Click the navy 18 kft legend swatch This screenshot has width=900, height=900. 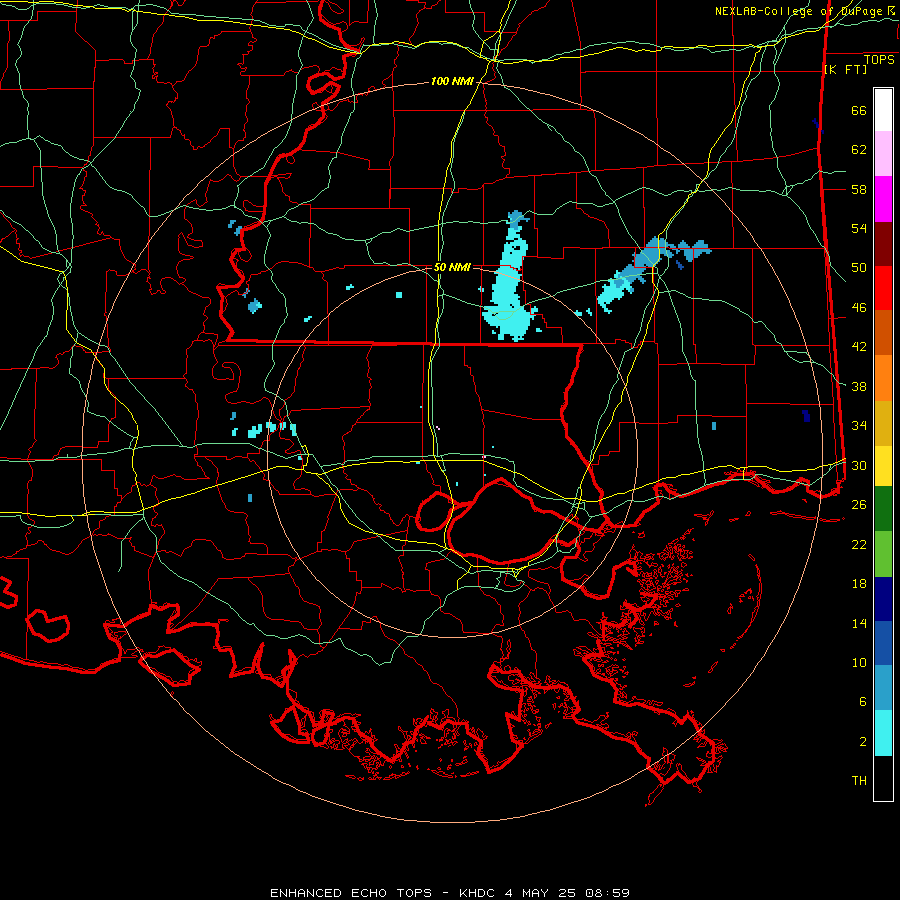(x=883, y=599)
